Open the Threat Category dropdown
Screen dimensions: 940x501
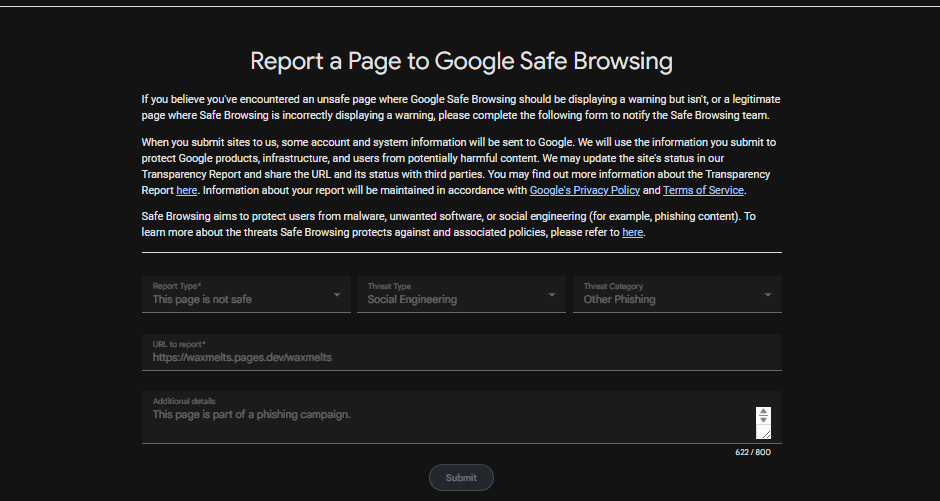[677, 294]
